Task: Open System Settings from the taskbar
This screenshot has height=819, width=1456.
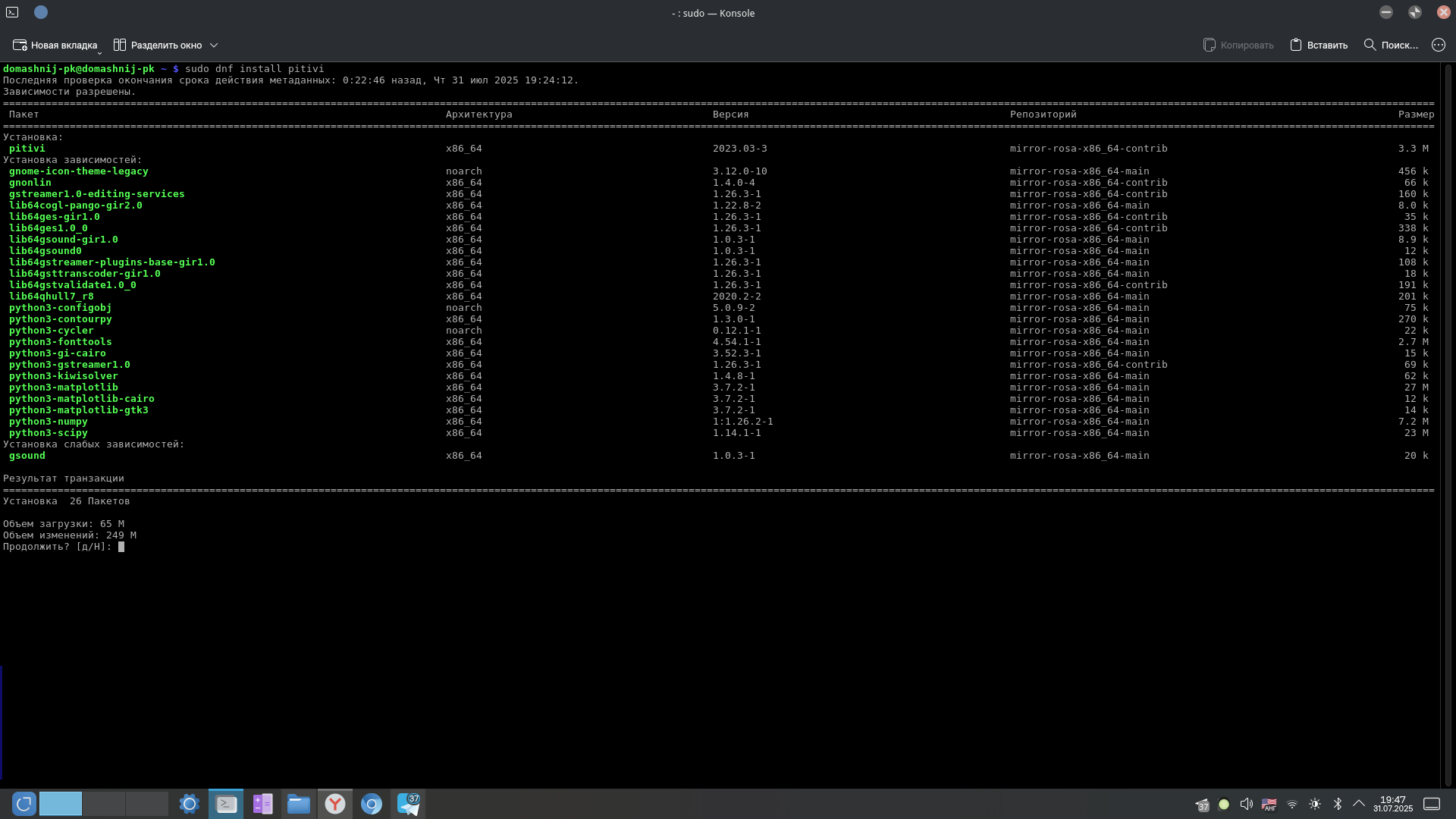Action: (x=190, y=804)
